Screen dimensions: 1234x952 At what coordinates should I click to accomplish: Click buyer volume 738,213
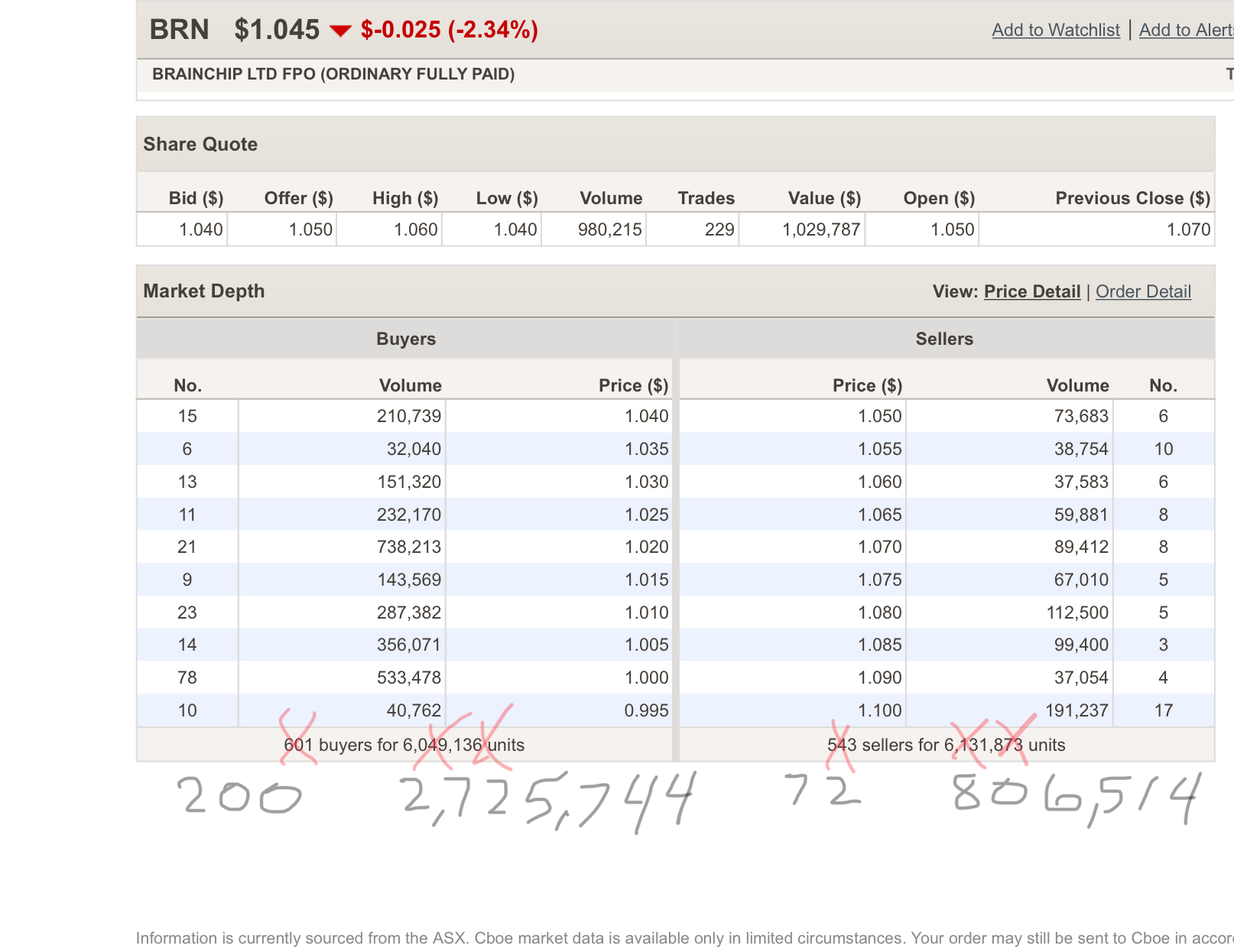tap(409, 547)
